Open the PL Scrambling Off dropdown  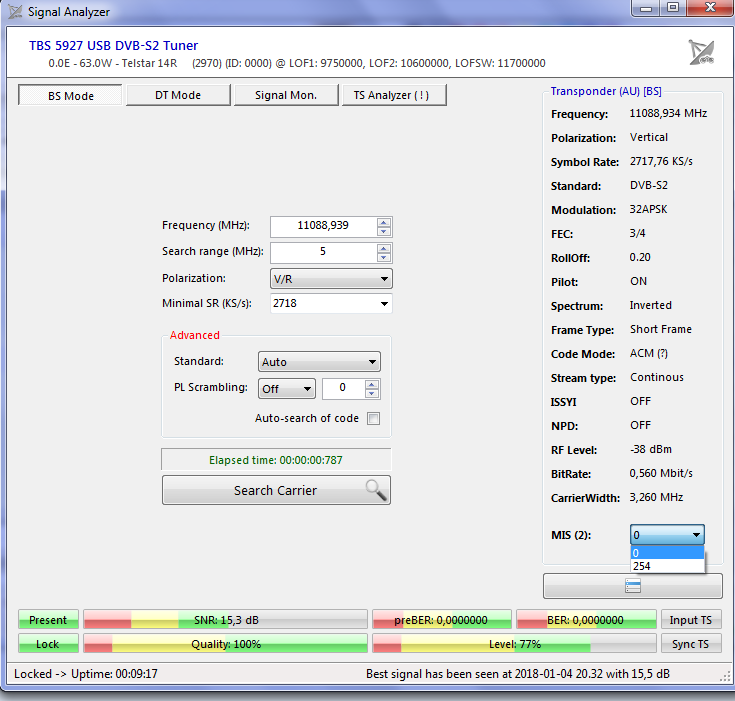tap(287, 389)
